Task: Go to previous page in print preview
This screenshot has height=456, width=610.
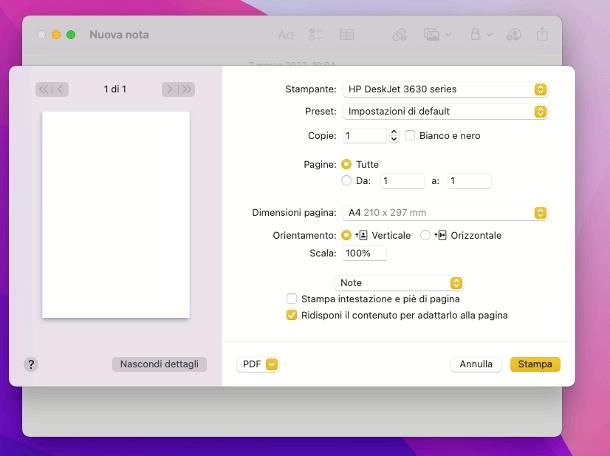Action: click(x=61, y=89)
